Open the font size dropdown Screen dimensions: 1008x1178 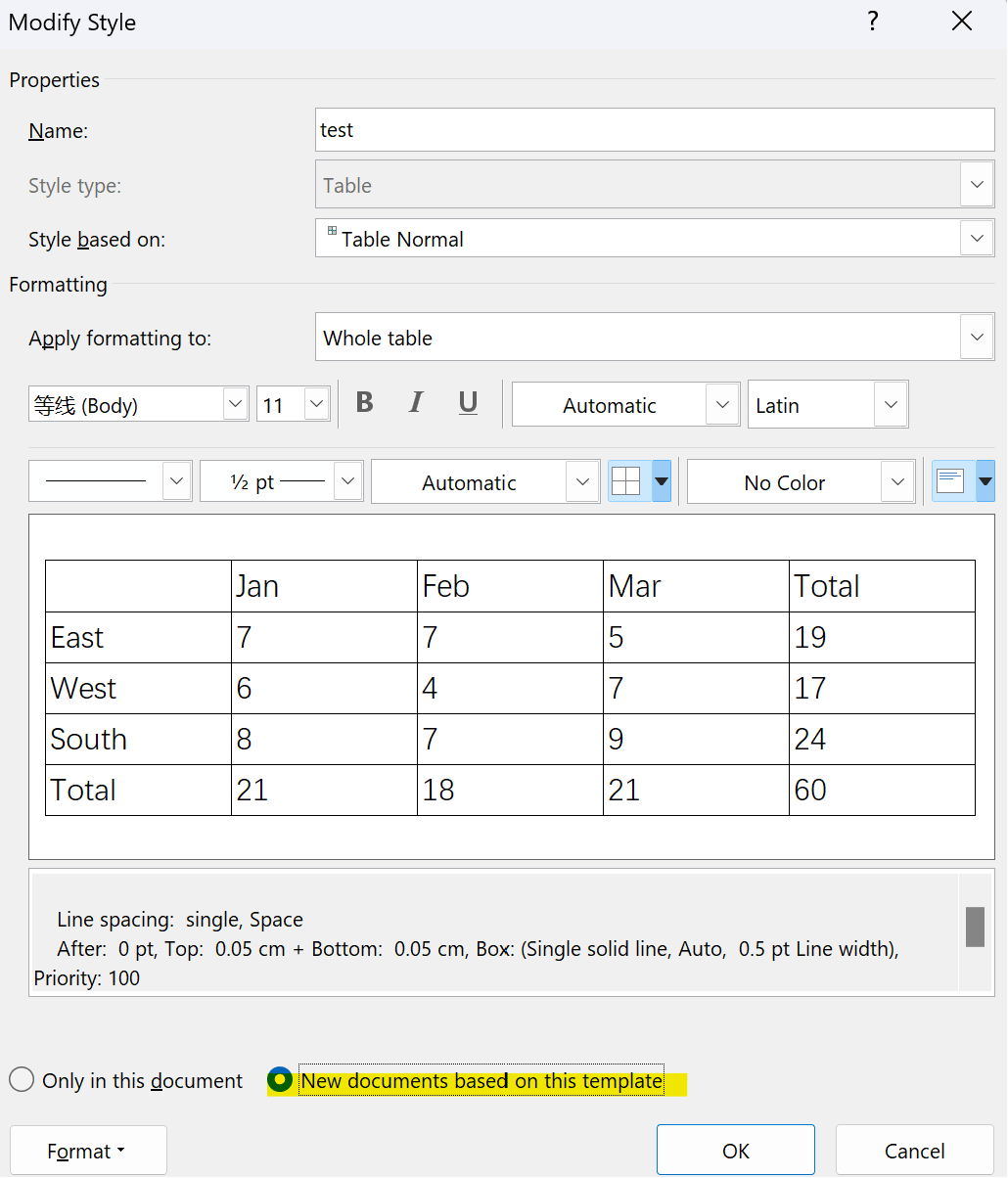(317, 404)
